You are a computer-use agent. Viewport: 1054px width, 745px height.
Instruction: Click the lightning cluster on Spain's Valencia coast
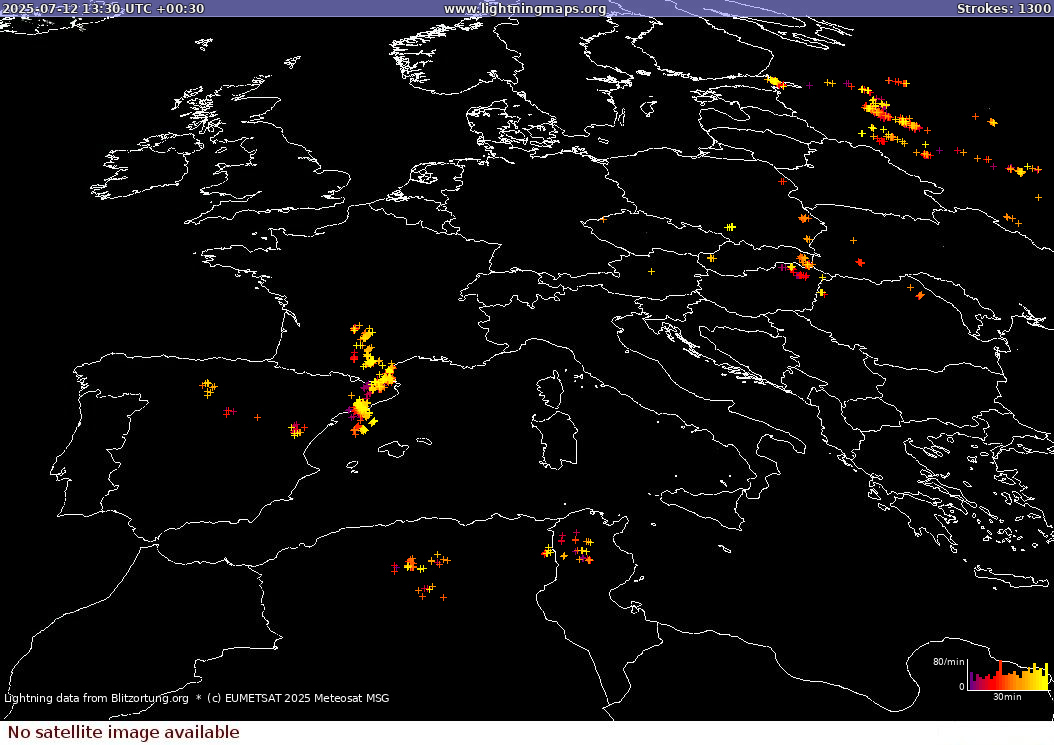[296, 430]
